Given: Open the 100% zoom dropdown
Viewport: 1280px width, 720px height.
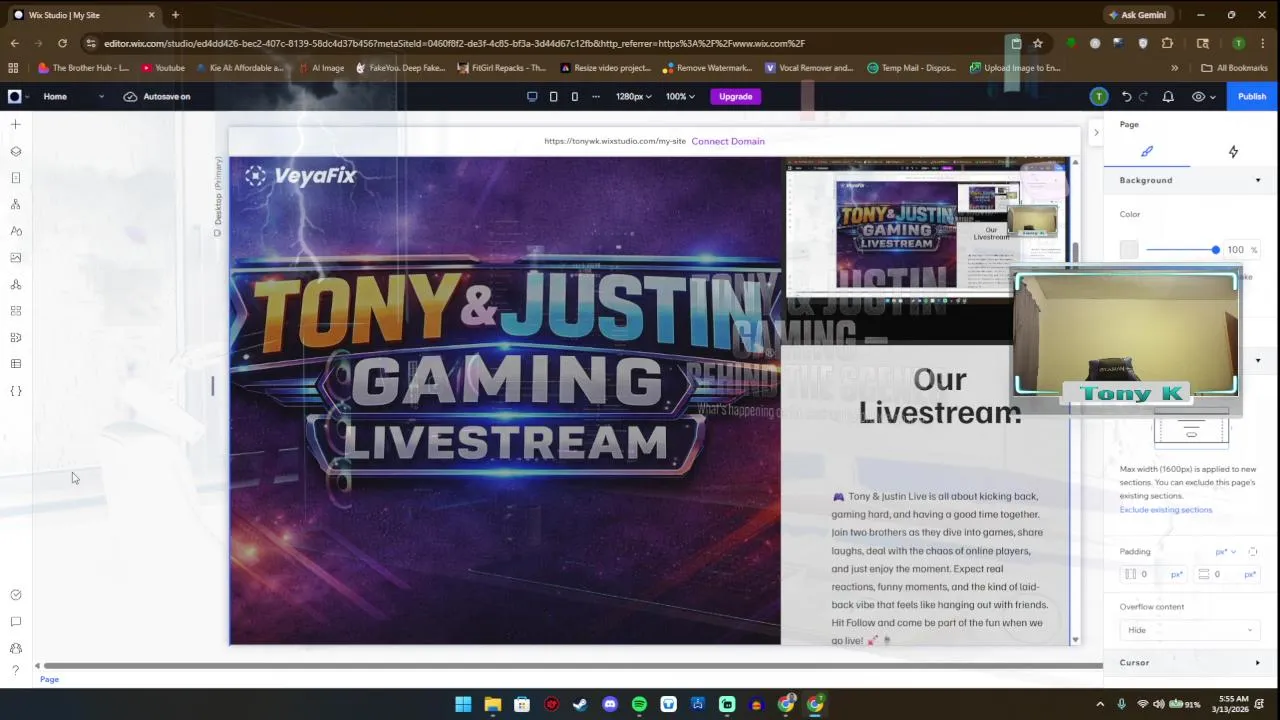Looking at the screenshot, I should [x=682, y=96].
